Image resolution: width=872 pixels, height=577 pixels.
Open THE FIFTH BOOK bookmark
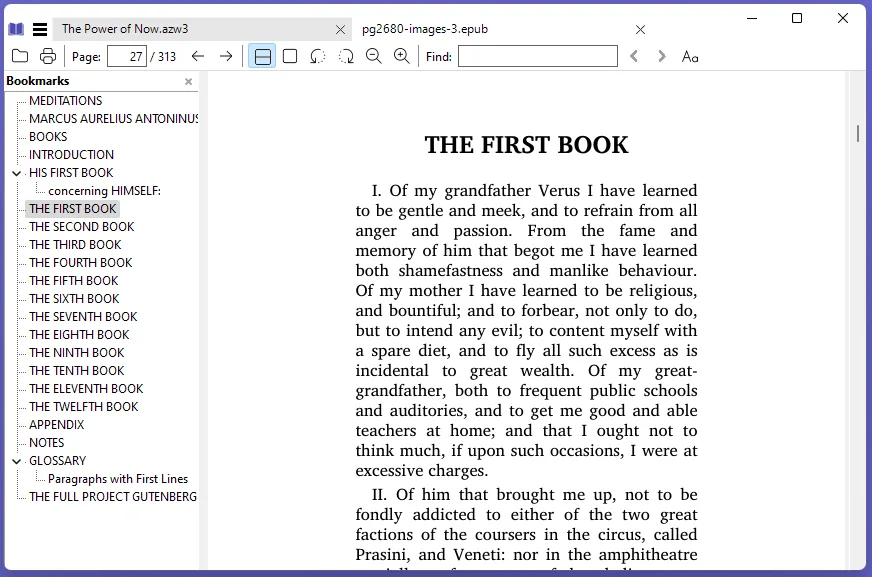(73, 281)
